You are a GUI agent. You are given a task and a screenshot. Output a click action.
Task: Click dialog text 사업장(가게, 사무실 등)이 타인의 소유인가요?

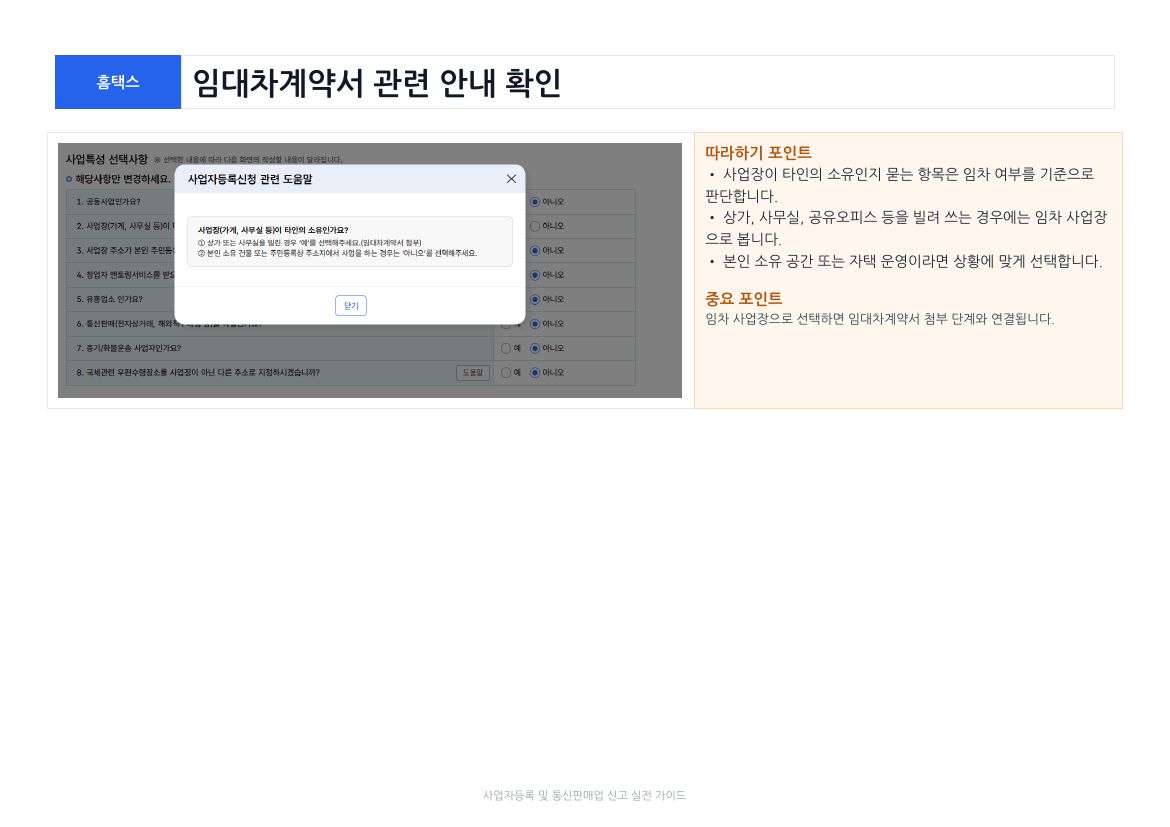click(273, 230)
